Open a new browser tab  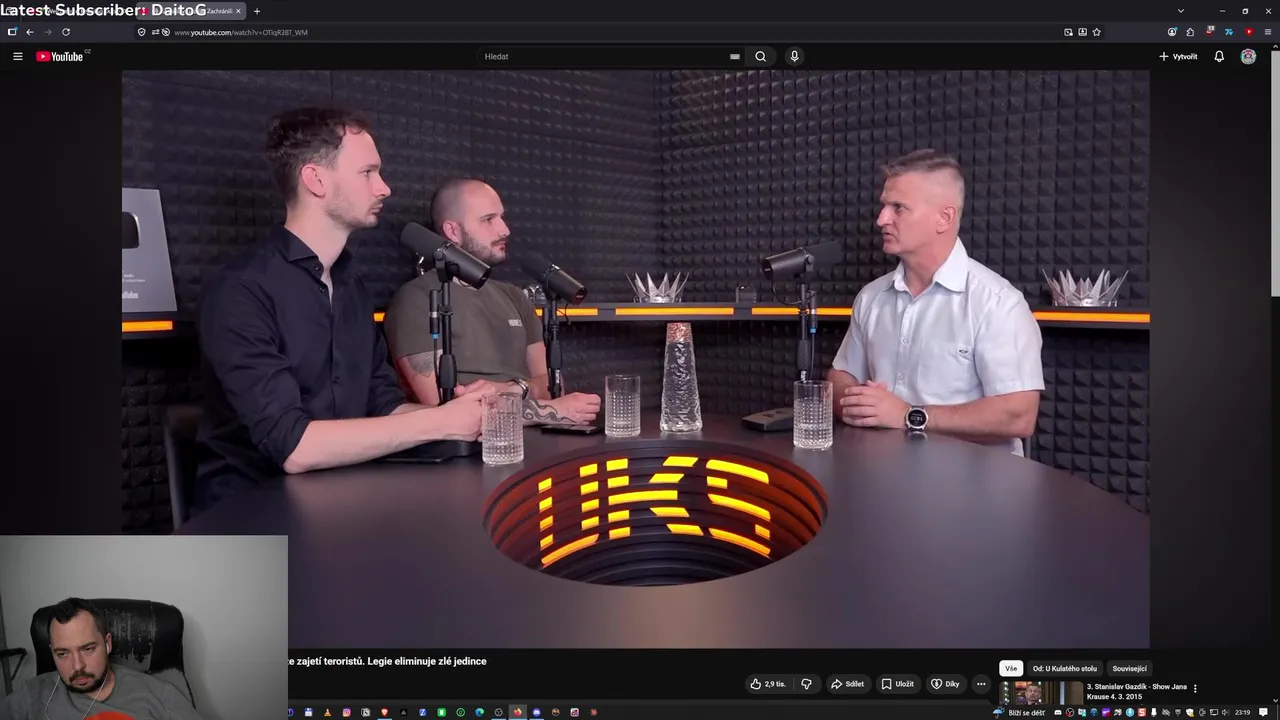[x=257, y=11]
